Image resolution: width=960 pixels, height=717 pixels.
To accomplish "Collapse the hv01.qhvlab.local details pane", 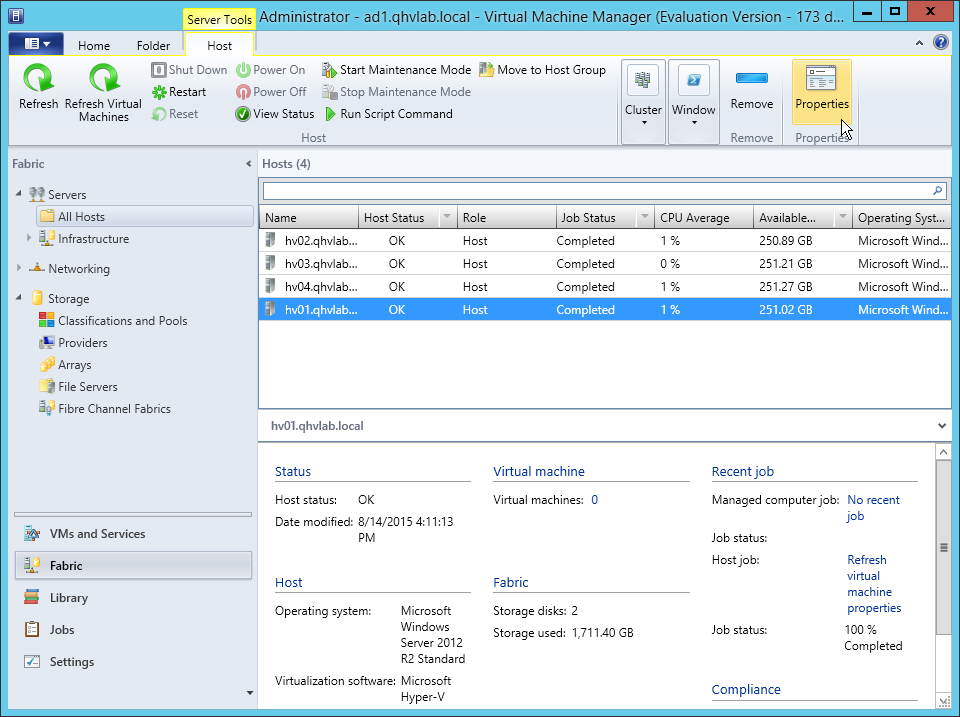I will tap(943, 426).
